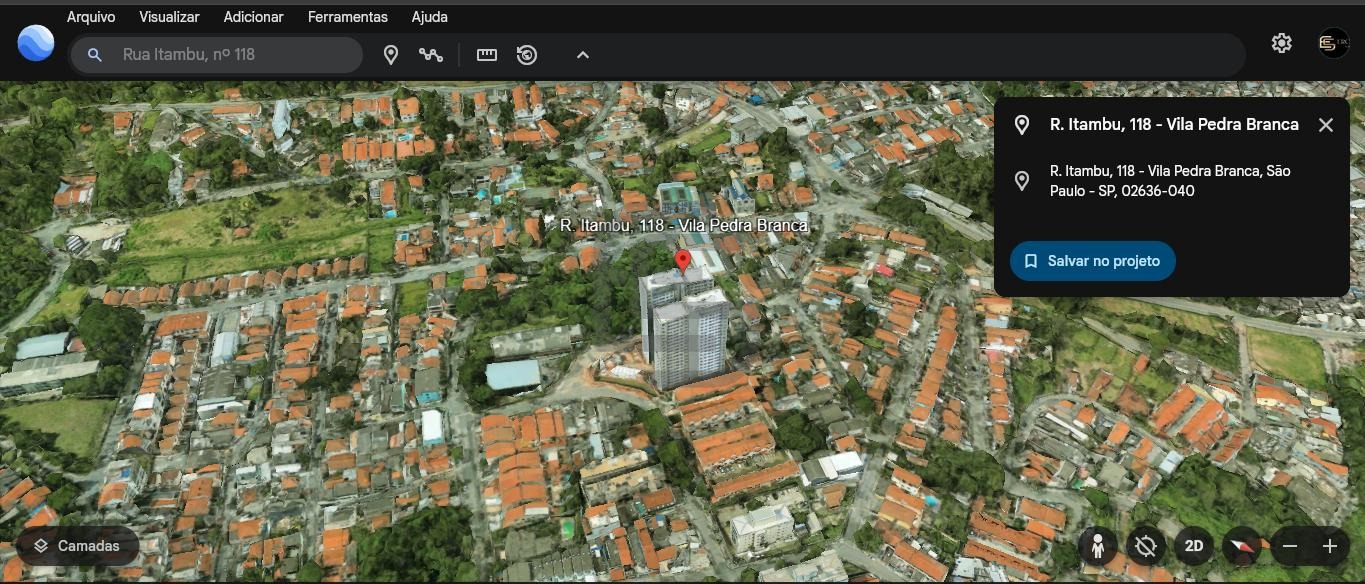Zoom in with the plus button
This screenshot has width=1365, height=584.
[1329, 546]
